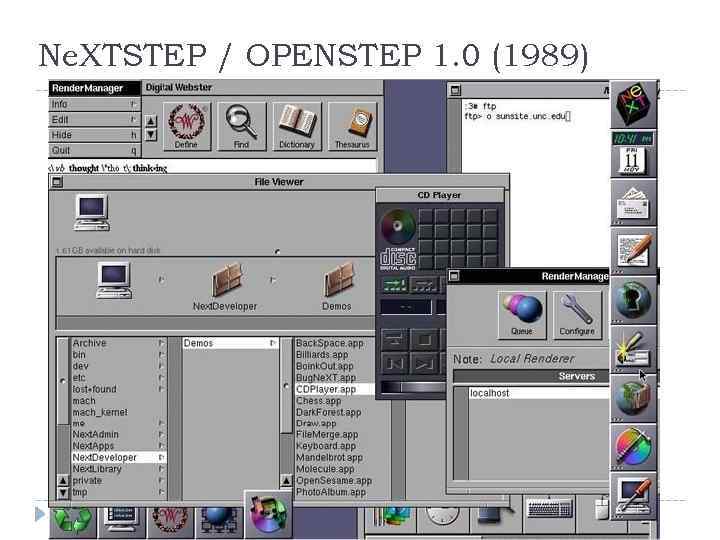Open the terminal monitor icon in bottom row
Image resolution: width=720 pixels, height=540 pixels.
tap(121, 522)
